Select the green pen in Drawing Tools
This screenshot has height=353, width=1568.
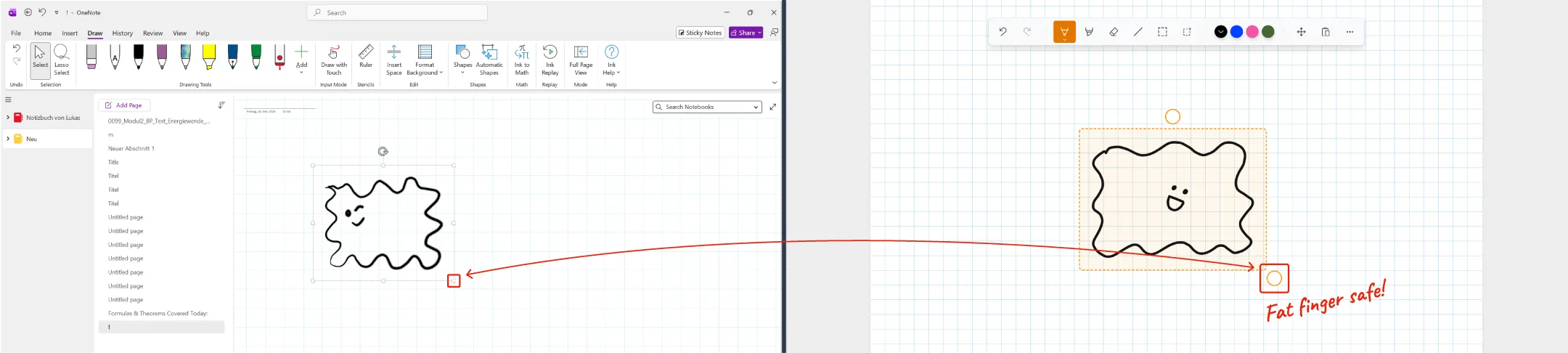pos(256,57)
